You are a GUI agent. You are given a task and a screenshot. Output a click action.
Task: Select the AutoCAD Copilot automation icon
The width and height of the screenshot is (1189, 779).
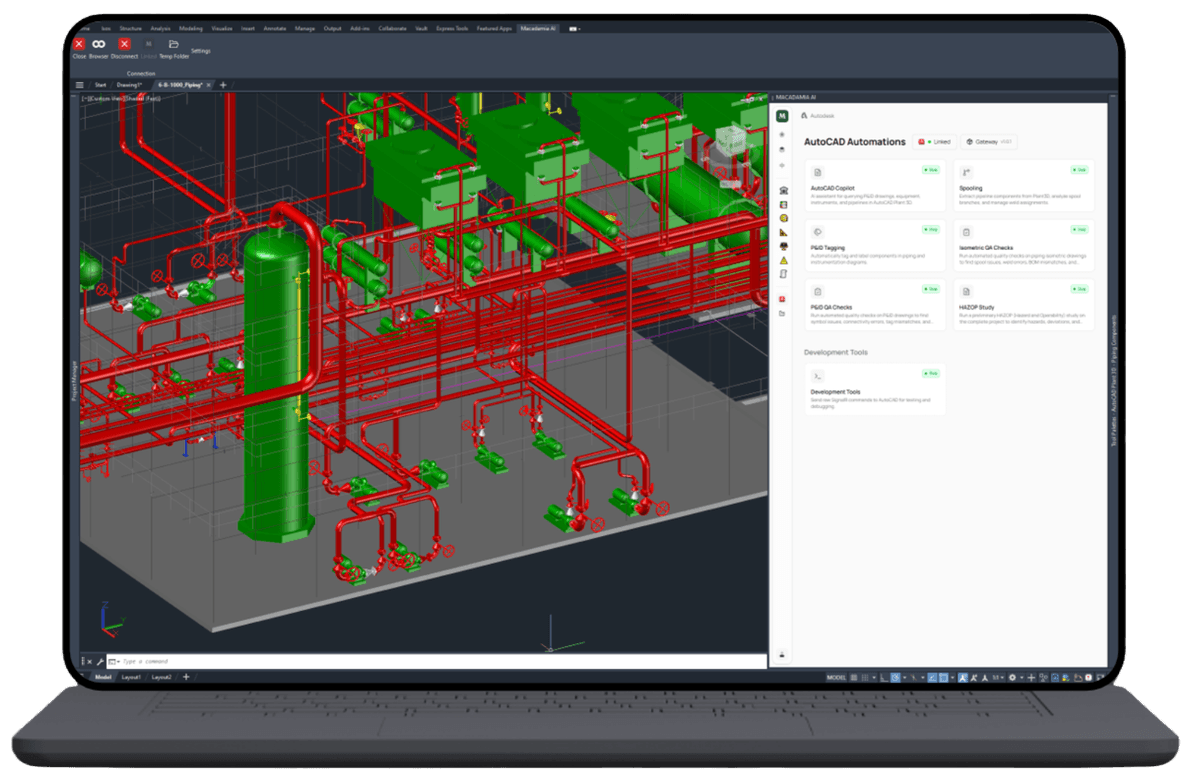817,173
